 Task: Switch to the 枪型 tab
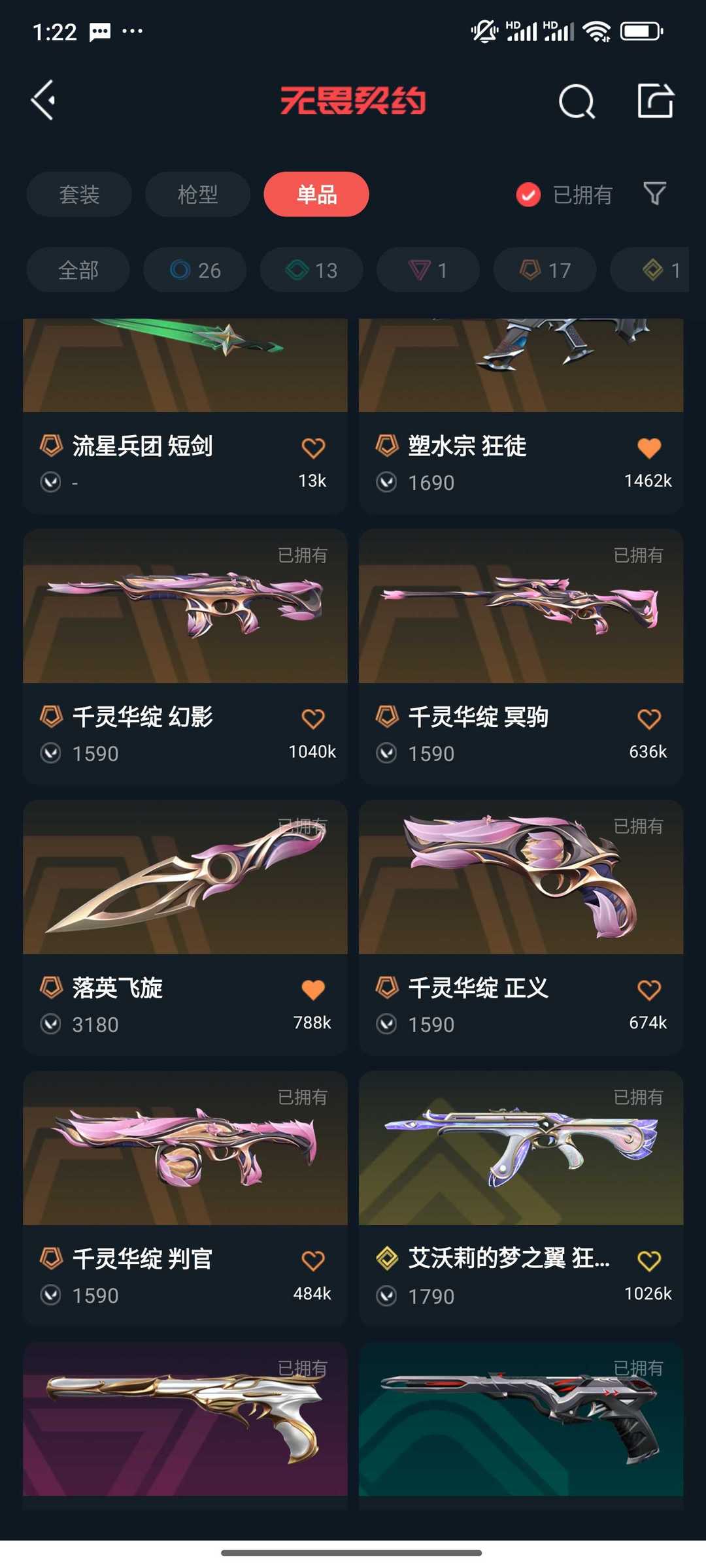[x=197, y=194]
